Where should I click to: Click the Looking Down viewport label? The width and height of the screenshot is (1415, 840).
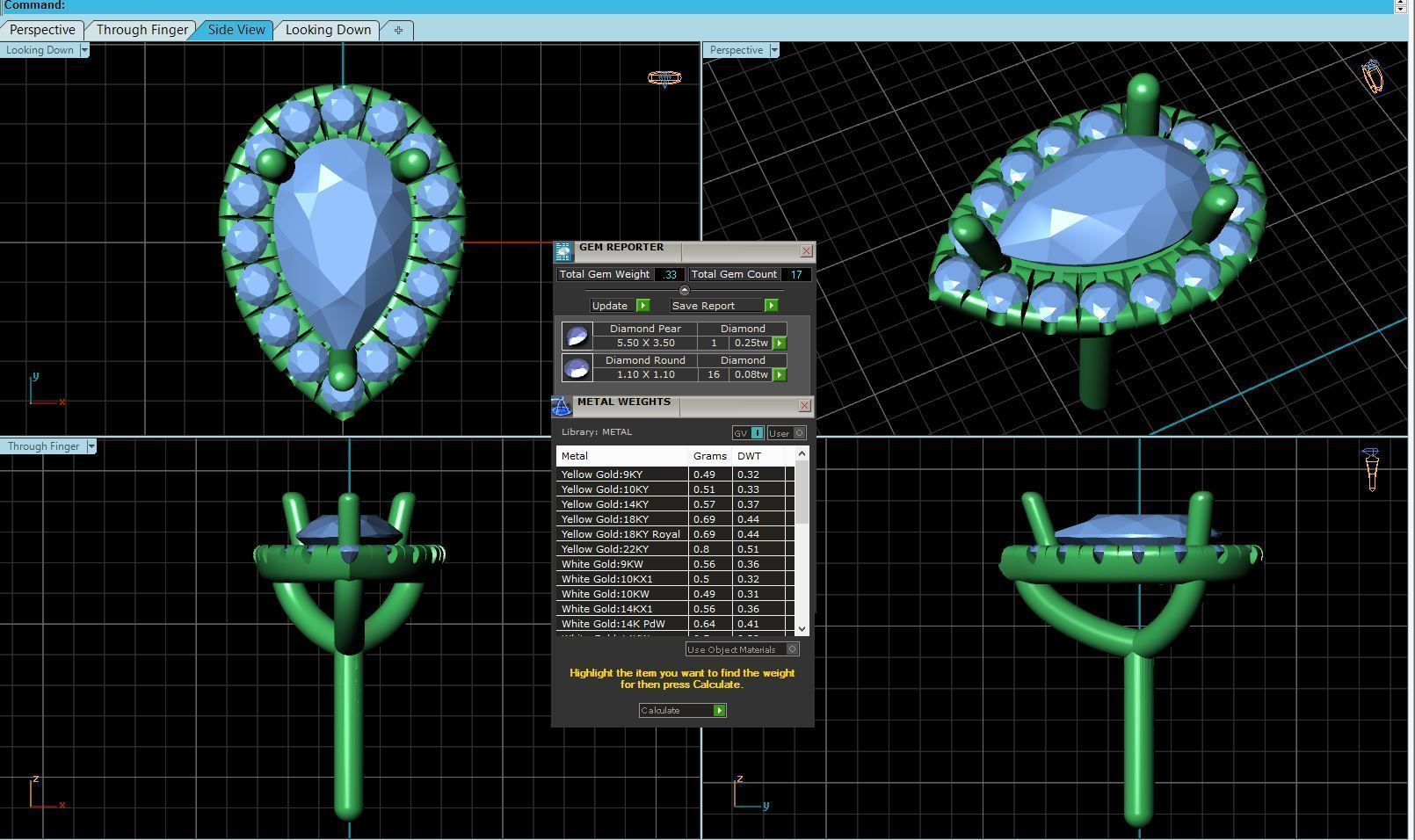(x=40, y=50)
